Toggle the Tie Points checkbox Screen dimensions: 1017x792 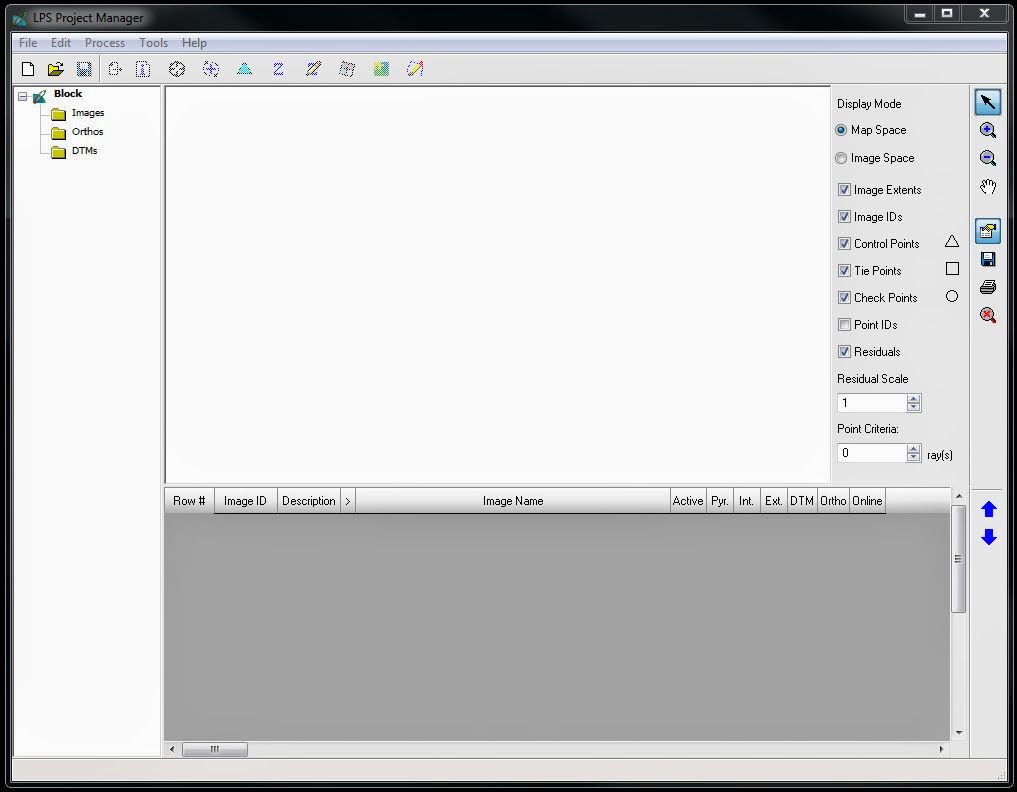[x=844, y=270]
